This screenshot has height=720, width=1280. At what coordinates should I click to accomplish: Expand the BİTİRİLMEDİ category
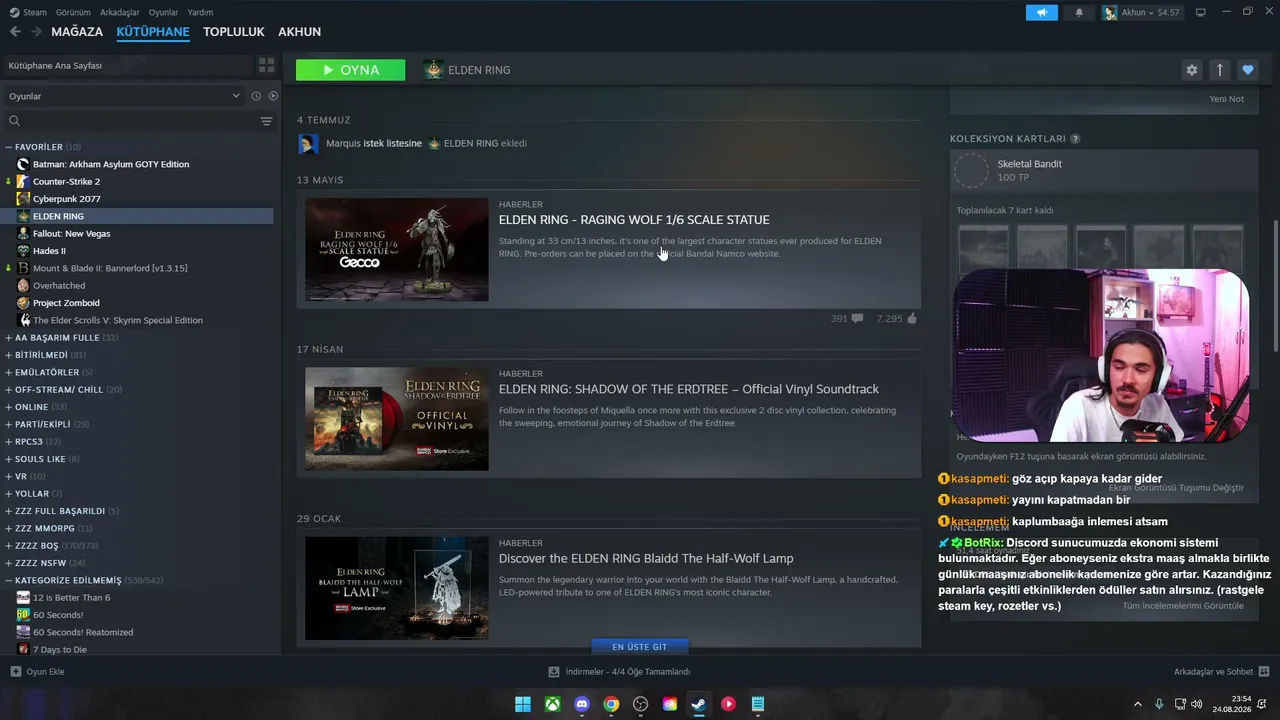coord(9,355)
